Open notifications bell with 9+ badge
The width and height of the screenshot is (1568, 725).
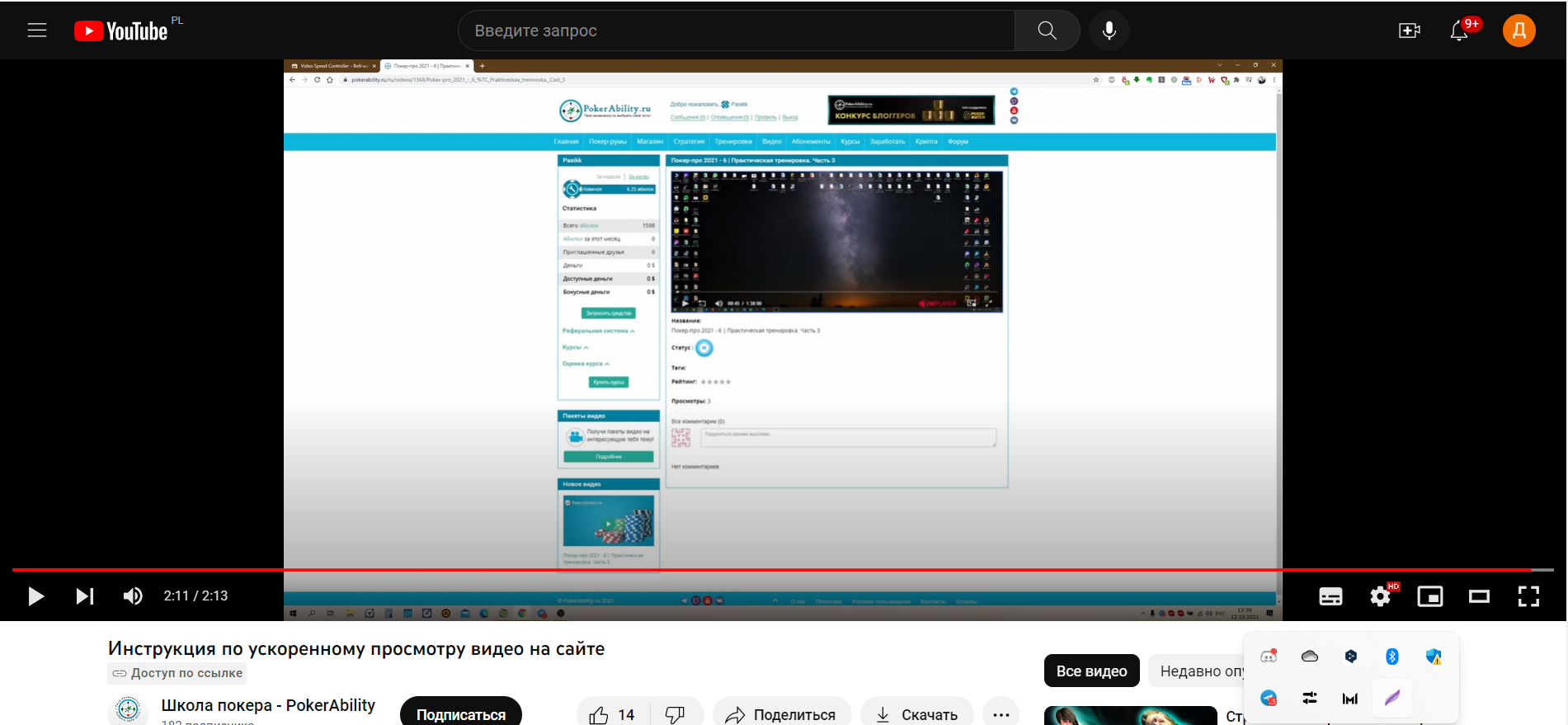(x=1460, y=31)
